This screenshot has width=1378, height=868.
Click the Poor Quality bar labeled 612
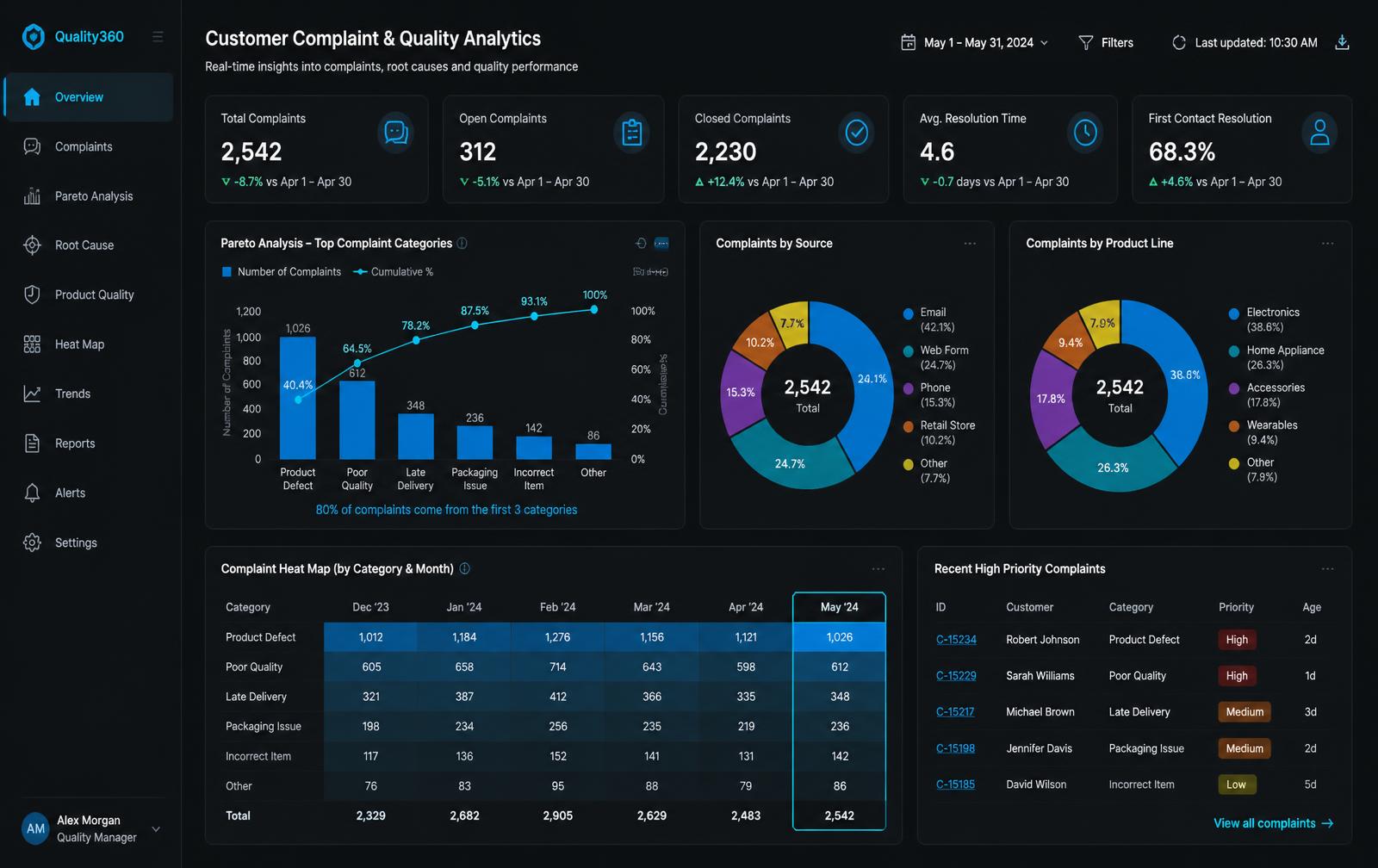coord(357,420)
